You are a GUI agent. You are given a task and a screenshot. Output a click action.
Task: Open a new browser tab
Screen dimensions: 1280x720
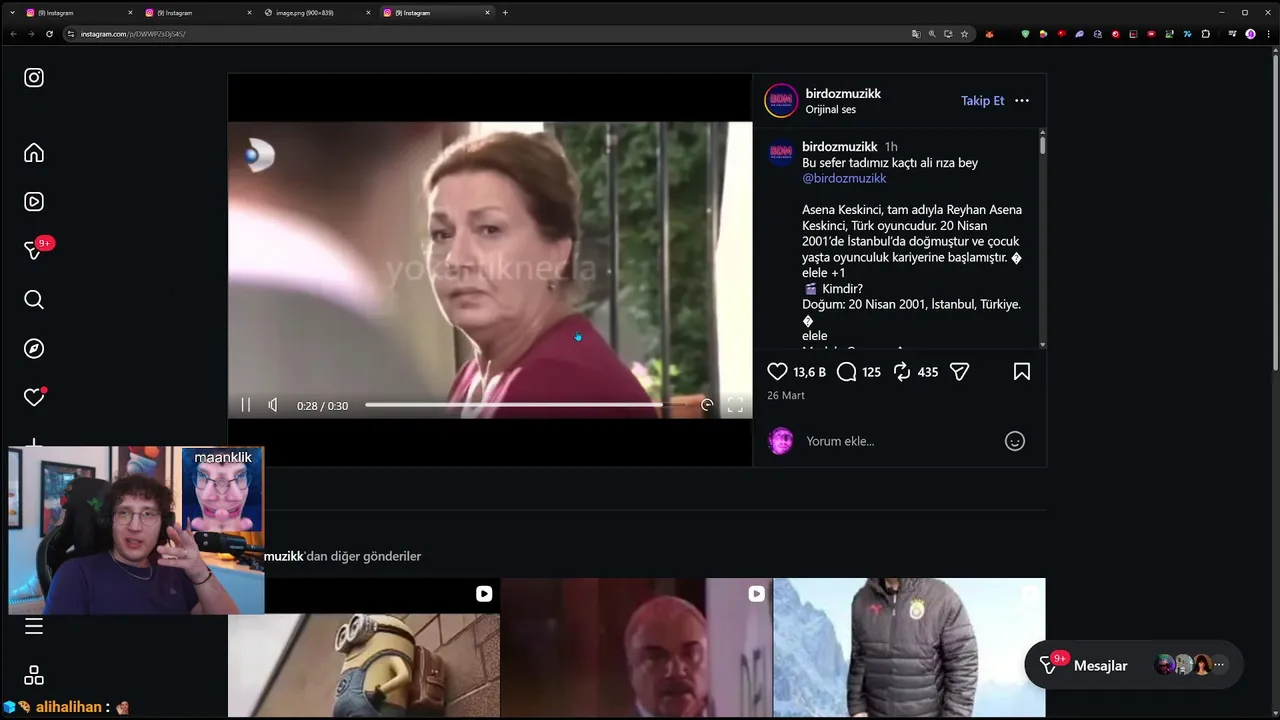[505, 13]
